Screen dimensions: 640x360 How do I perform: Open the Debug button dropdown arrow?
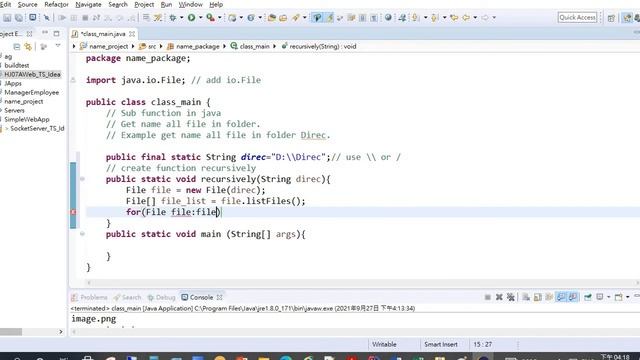(x=182, y=18)
